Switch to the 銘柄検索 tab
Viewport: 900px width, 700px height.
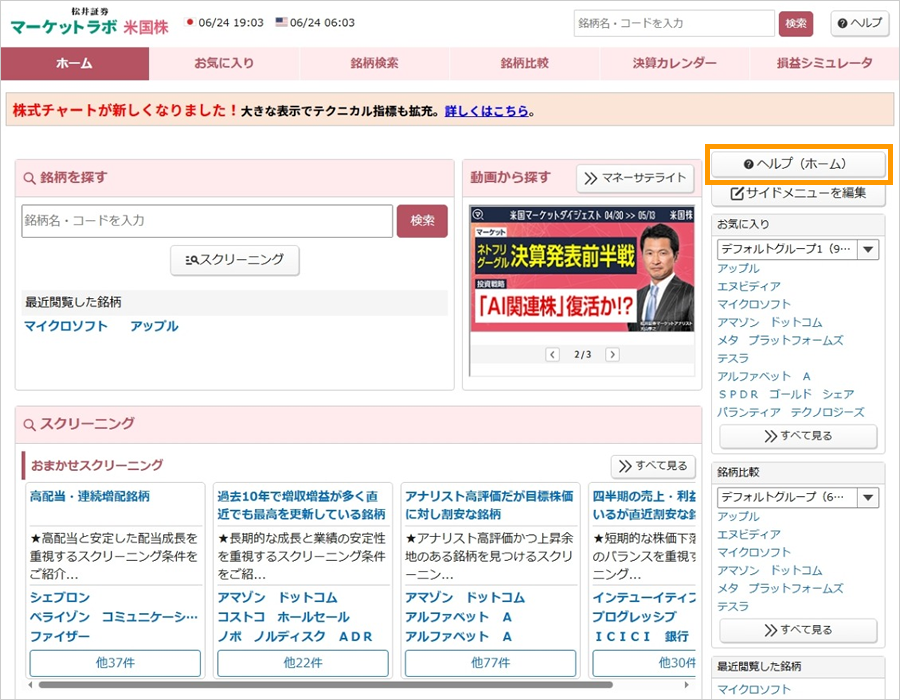coord(374,63)
